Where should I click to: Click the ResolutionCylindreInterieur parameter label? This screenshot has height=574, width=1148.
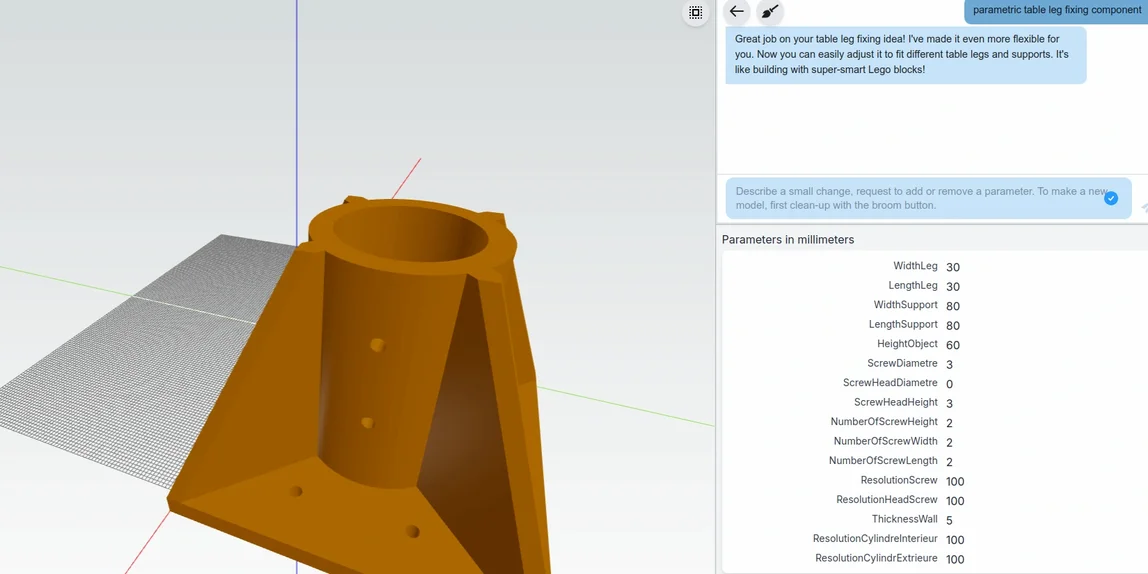875,539
